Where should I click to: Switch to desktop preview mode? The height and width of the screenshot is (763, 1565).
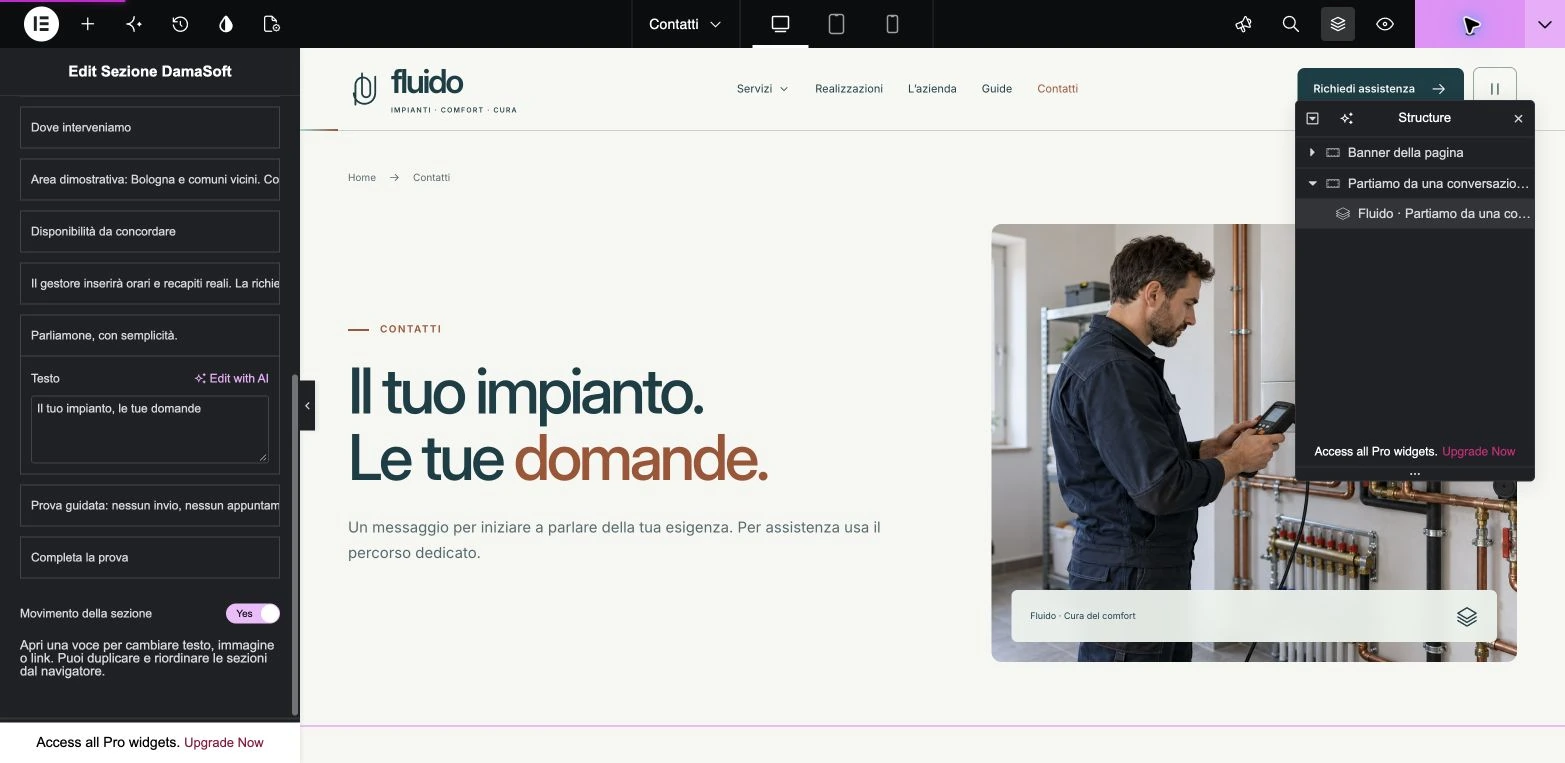780,24
